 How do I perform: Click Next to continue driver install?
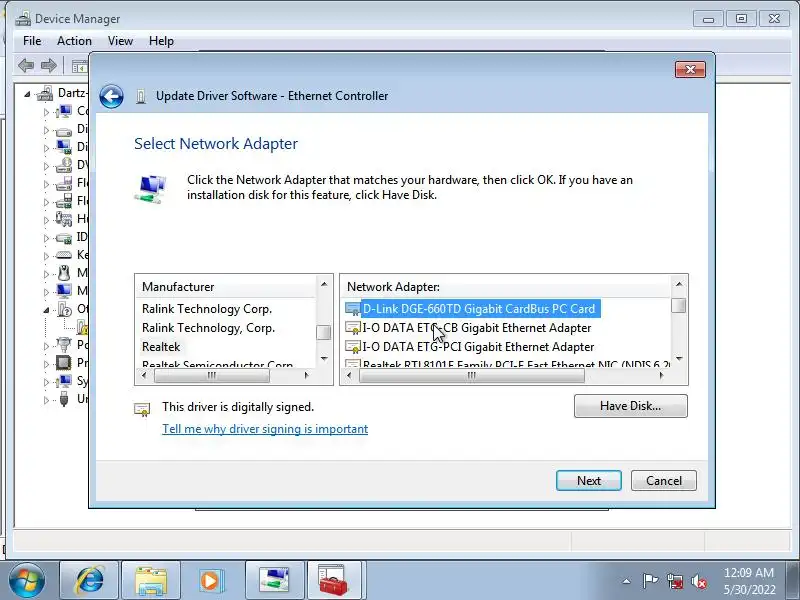(589, 481)
